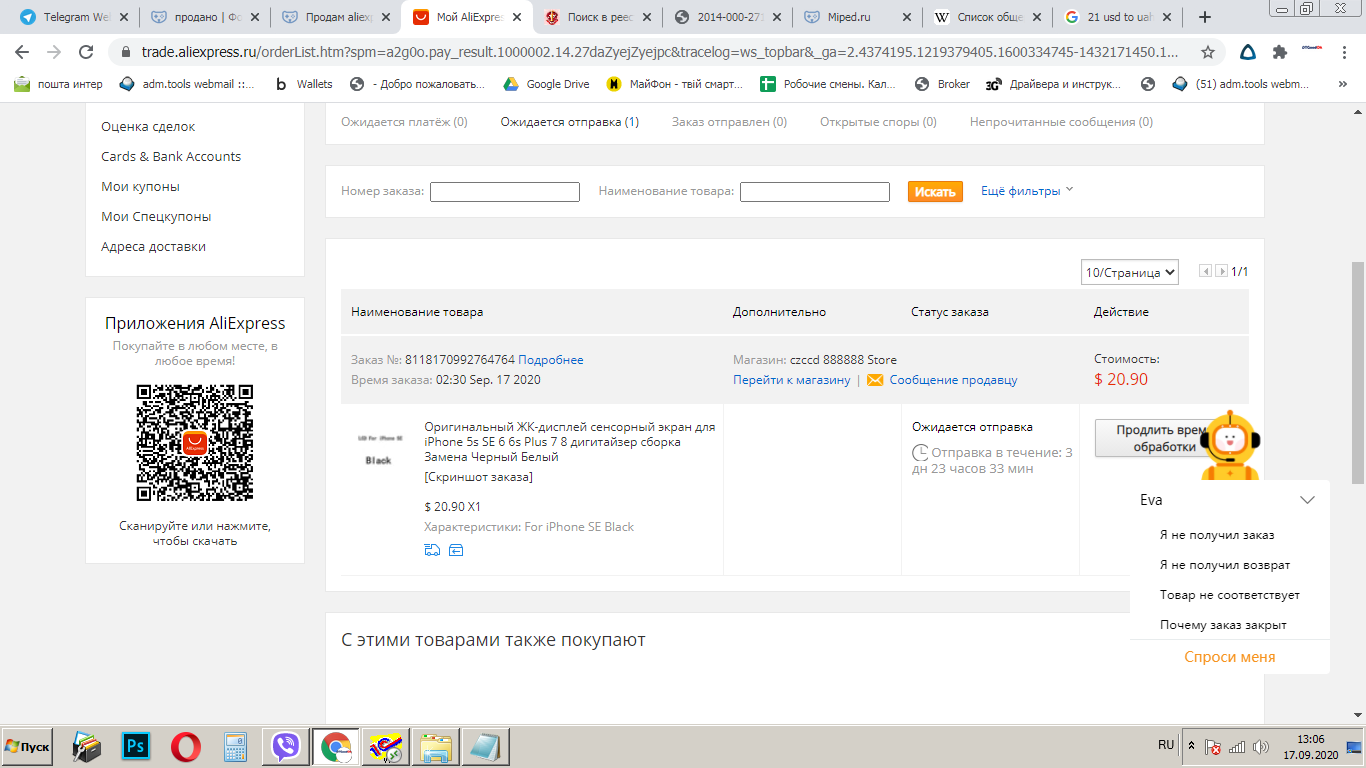This screenshot has height=768, width=1366.
Task: Select the Открытые споры (0) filter
Action: coord(878,122)
